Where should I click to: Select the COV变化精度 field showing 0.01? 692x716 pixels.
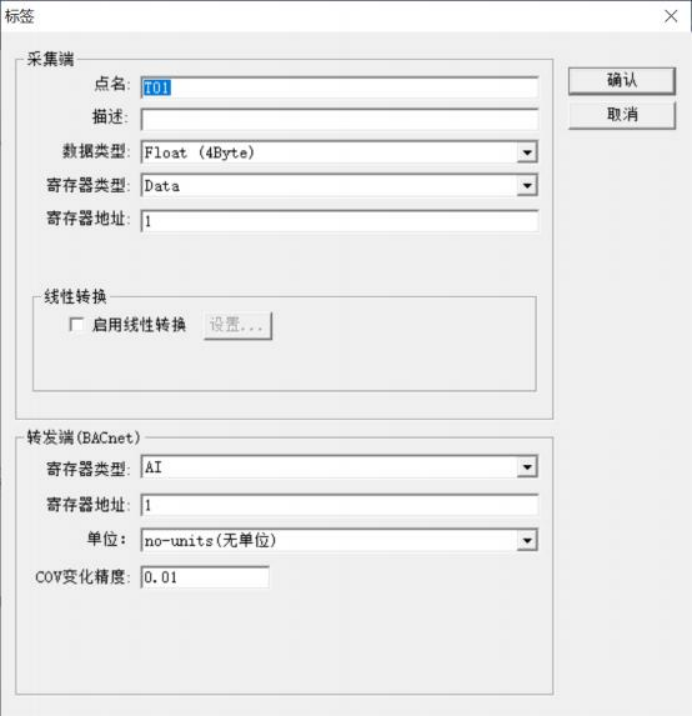(205, 577)
